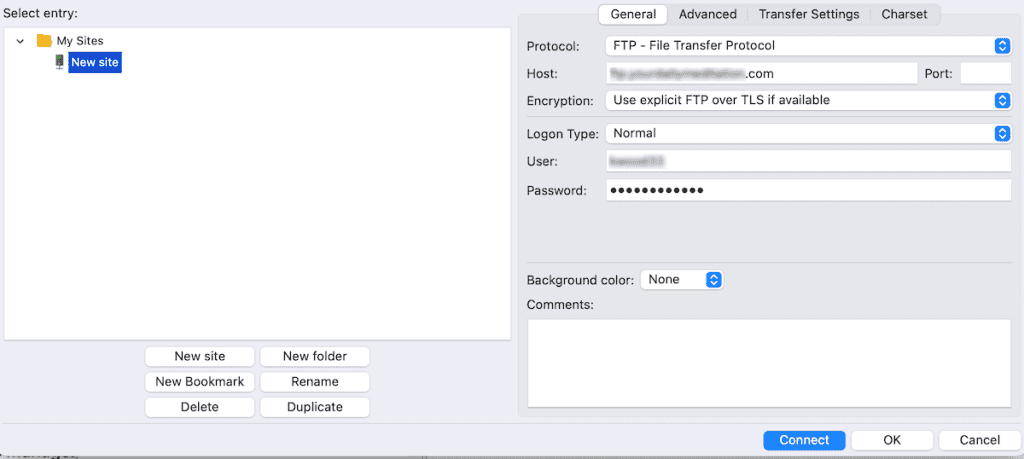Switch to the Advanced tab

coord(707,14)
